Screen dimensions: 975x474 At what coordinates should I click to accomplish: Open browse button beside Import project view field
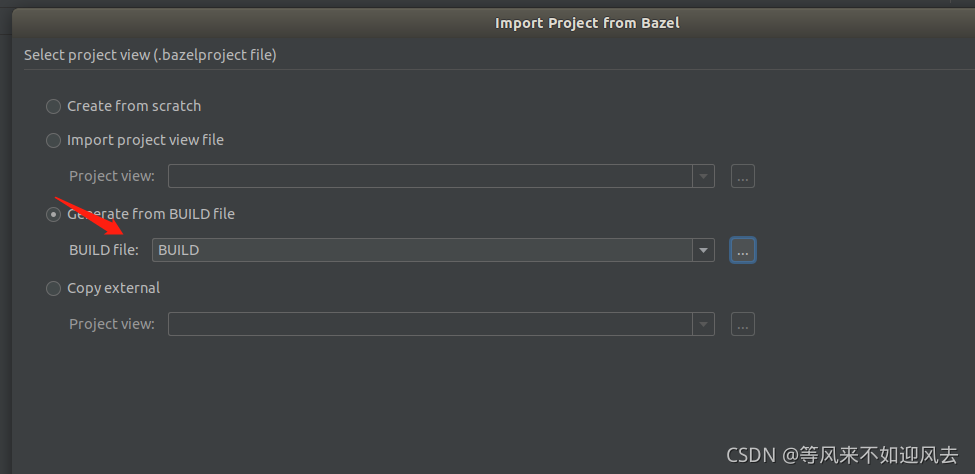[742, 176]
